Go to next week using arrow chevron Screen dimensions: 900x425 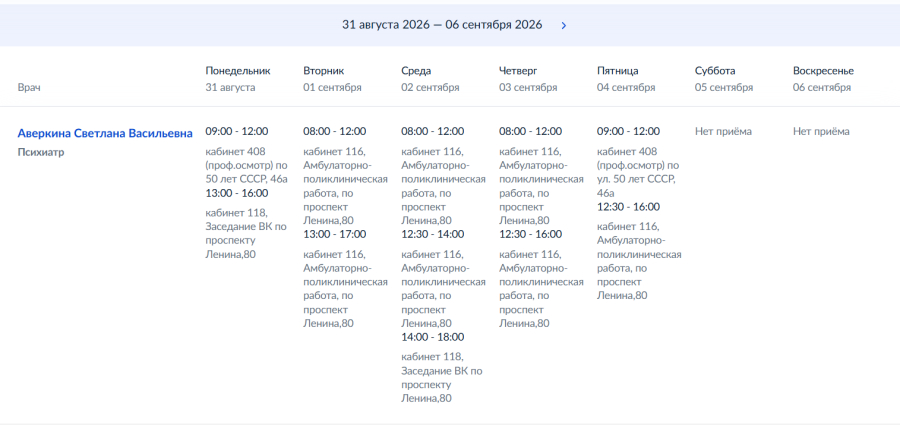pos(564,25)
